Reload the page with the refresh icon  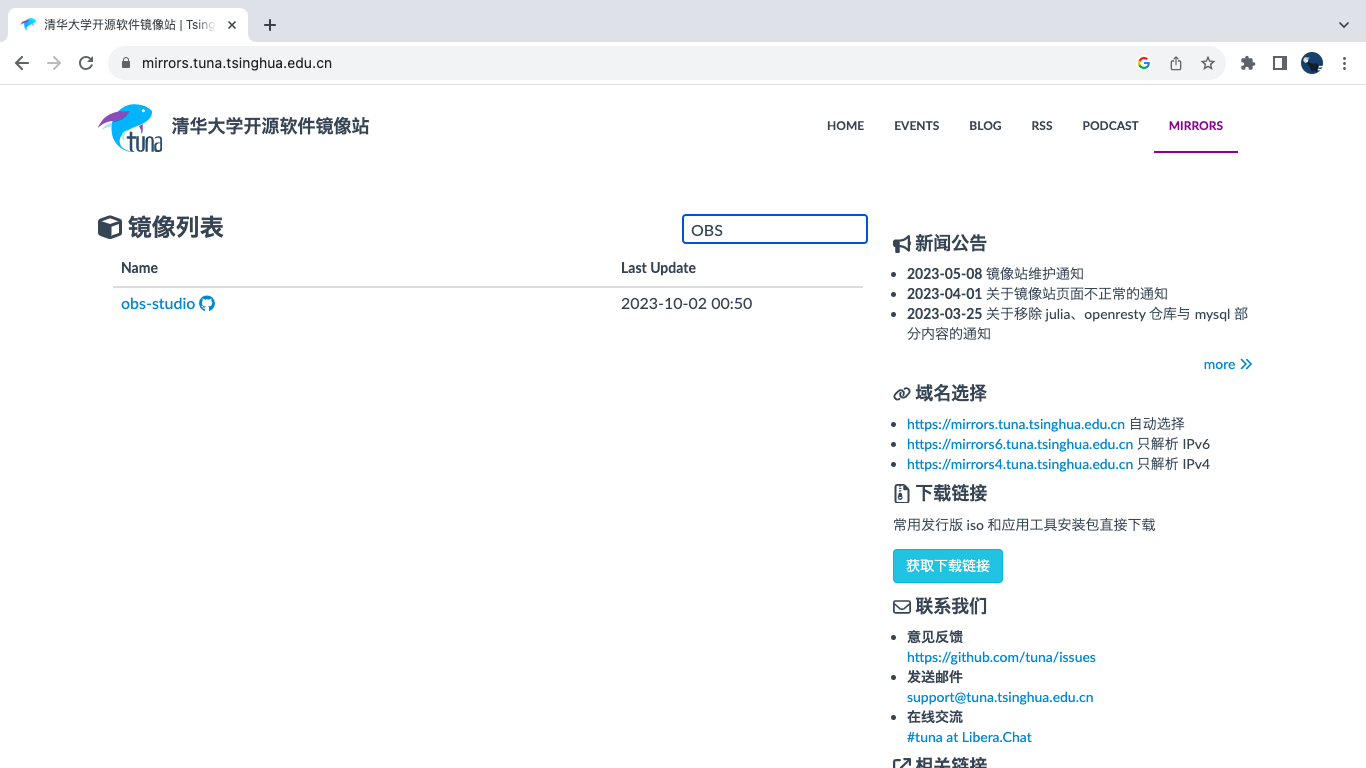[x=86, y=63]
